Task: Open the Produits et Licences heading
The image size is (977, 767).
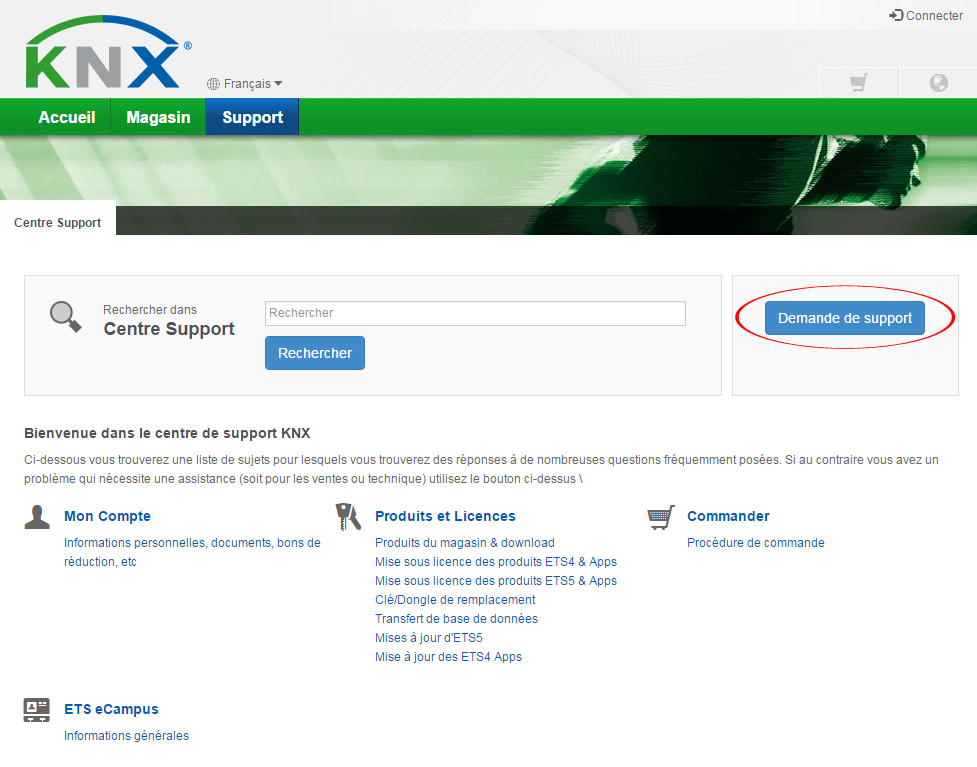Action: click(x=446, y=517)
